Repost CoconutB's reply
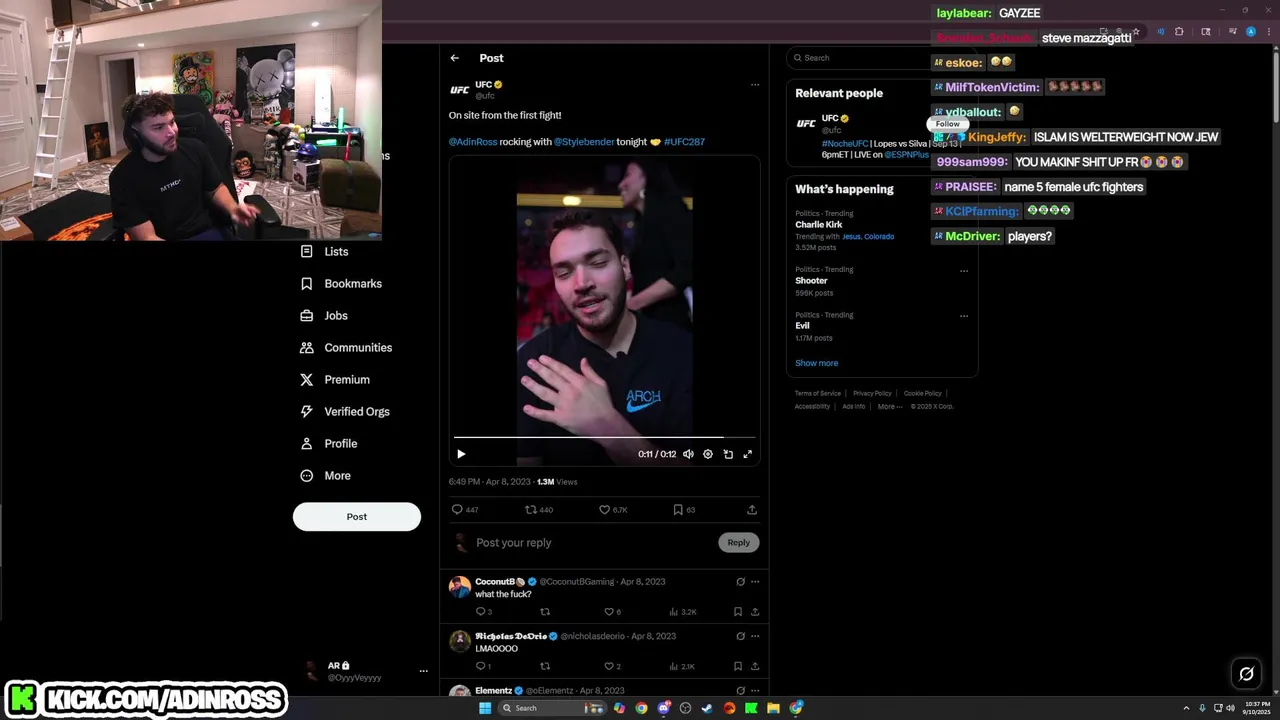The height and width of the screenshot is (720, 1280). tap(545, 612)
